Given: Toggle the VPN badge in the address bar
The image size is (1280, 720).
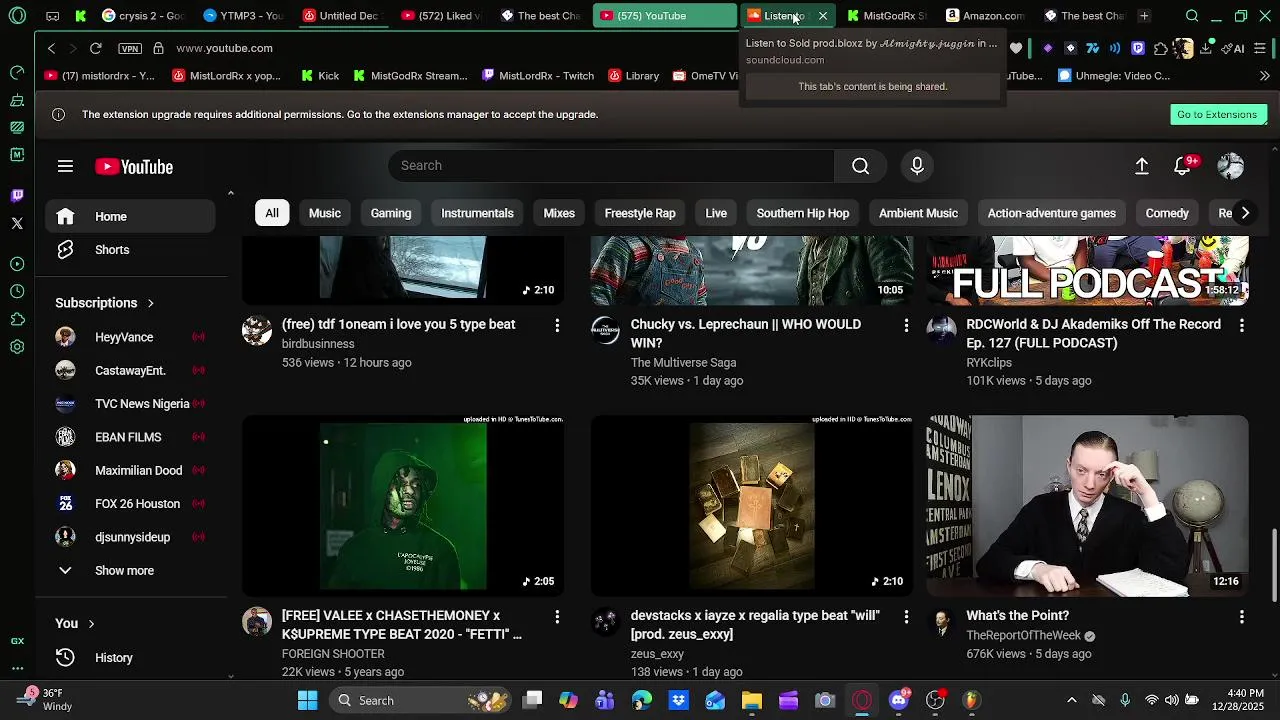Looking at the screenshot, I should [x=130, y=48].
